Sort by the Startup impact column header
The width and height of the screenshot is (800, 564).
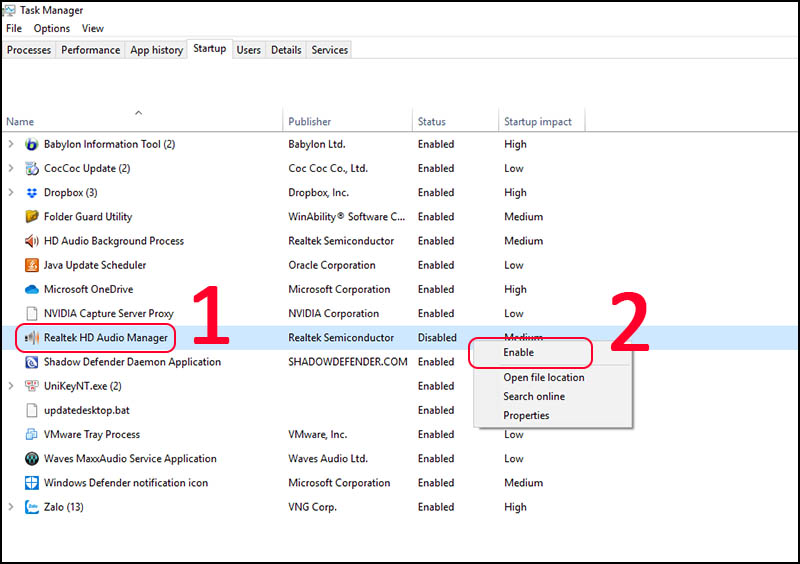pyautogui.click(x=538, y=122)
